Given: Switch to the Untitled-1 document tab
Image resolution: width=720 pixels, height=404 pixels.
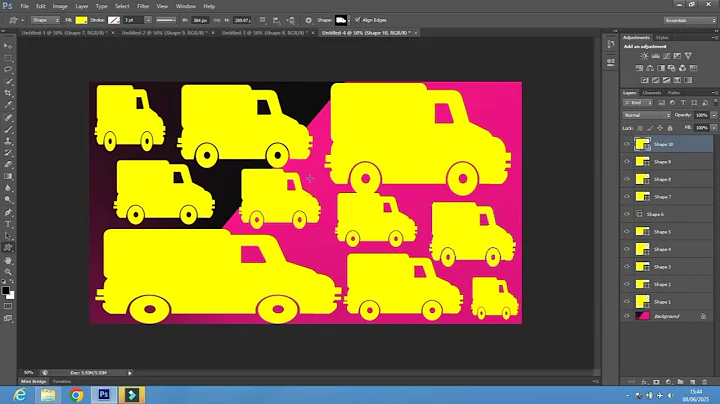Looking at the screenshot, I should coord(65,33).
